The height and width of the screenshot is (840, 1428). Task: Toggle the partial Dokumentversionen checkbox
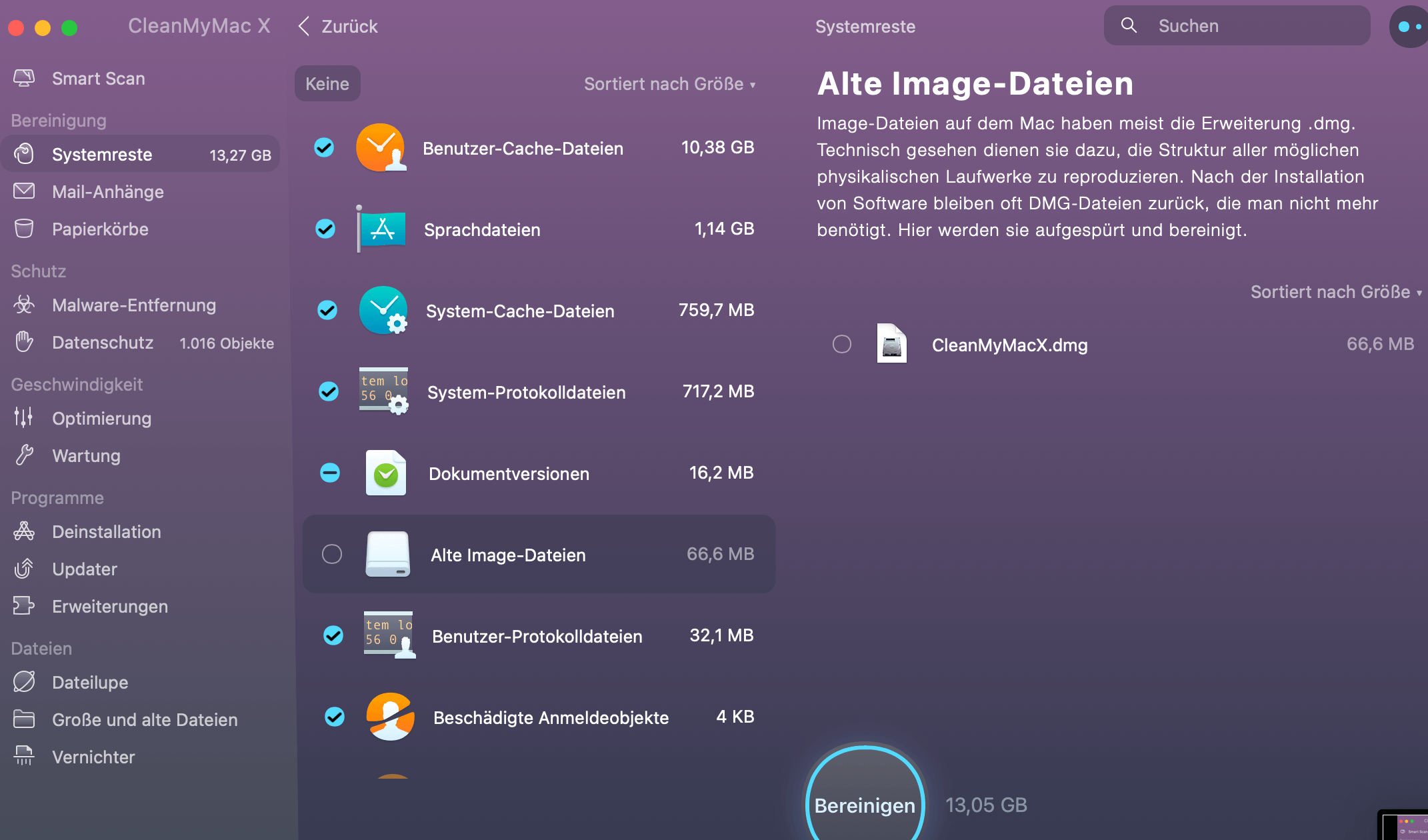click(x=330, y=473)
